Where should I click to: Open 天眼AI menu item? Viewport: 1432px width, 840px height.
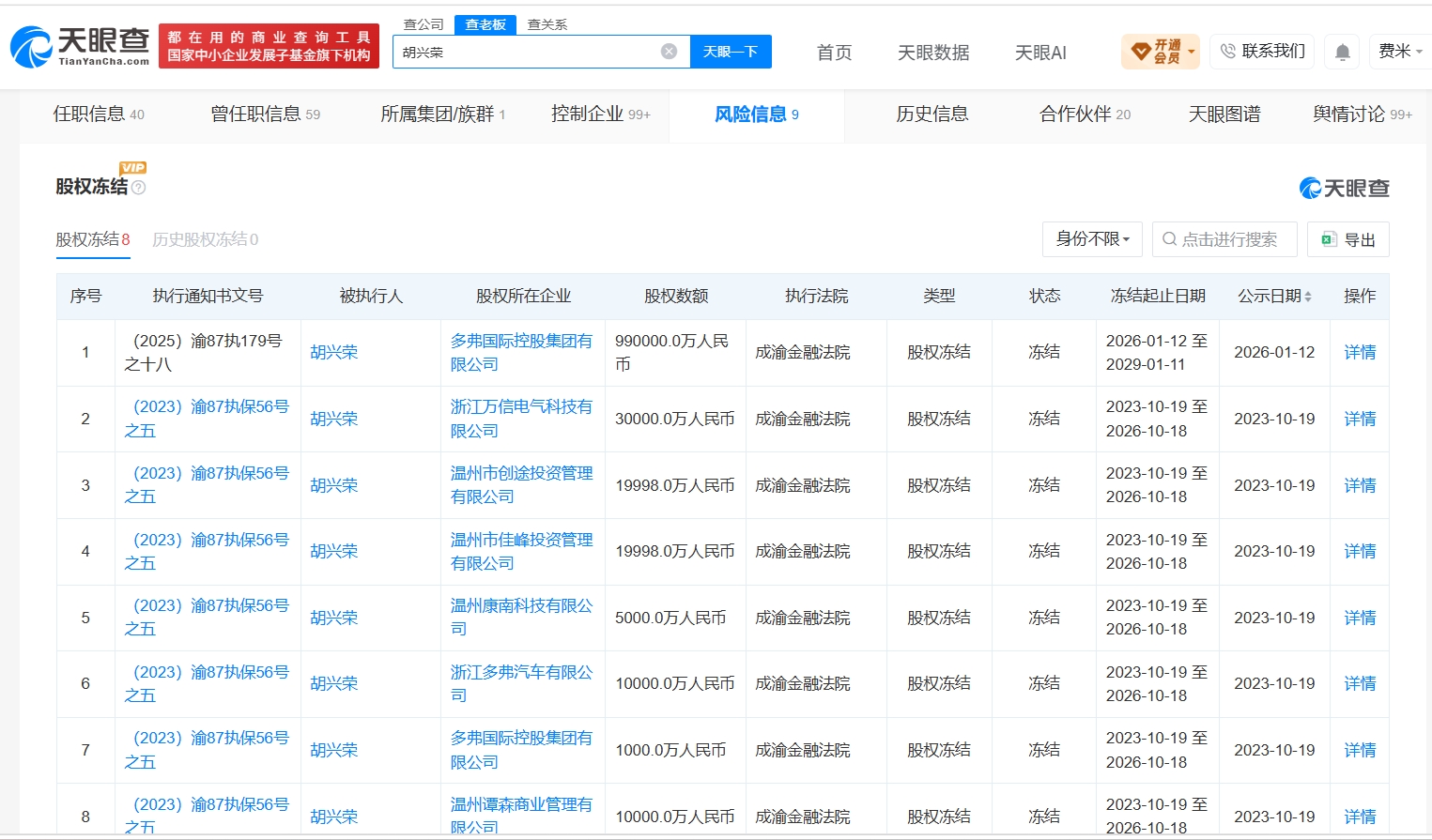(1040, 53)
